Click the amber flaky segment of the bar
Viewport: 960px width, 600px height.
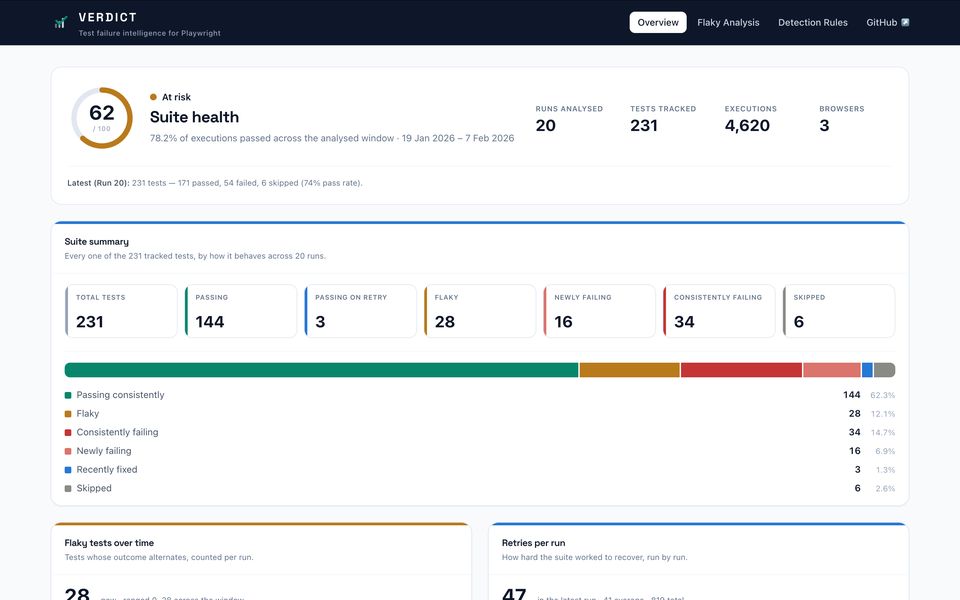pyautogui.click(x=629, y=370)
